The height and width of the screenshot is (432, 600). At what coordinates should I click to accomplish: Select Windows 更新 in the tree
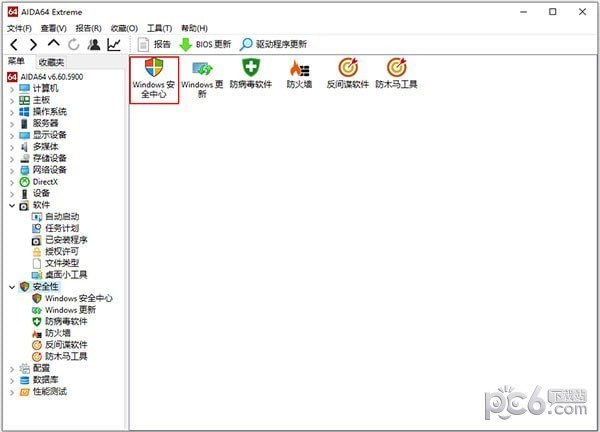[x=64, y=310]
